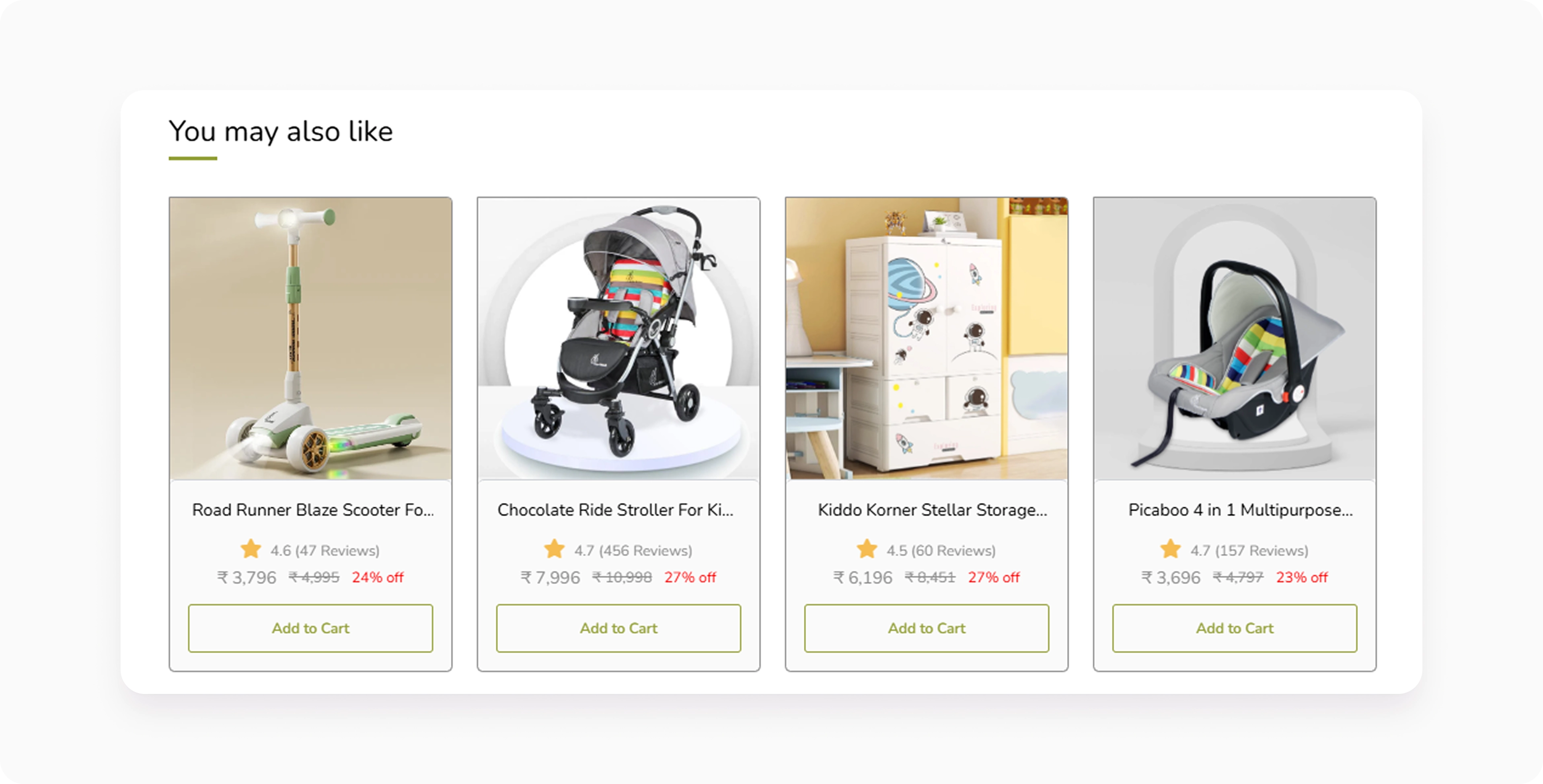Viewport: 1543px width, 784px height.
Task: Click the 23% off label on Picaboo
Action: pyautogui.click(x=1302, y=577)
